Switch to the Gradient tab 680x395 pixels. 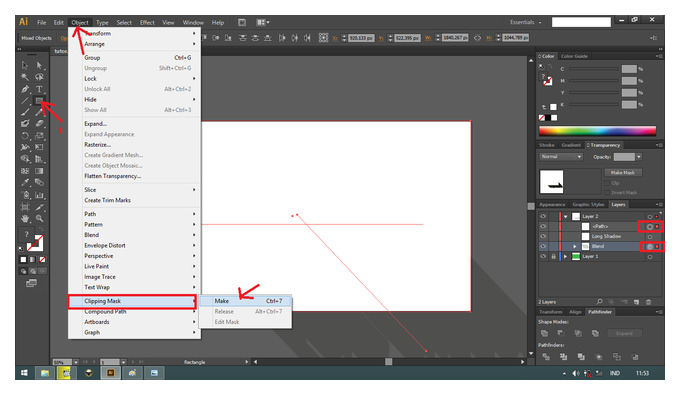[571, 145]
